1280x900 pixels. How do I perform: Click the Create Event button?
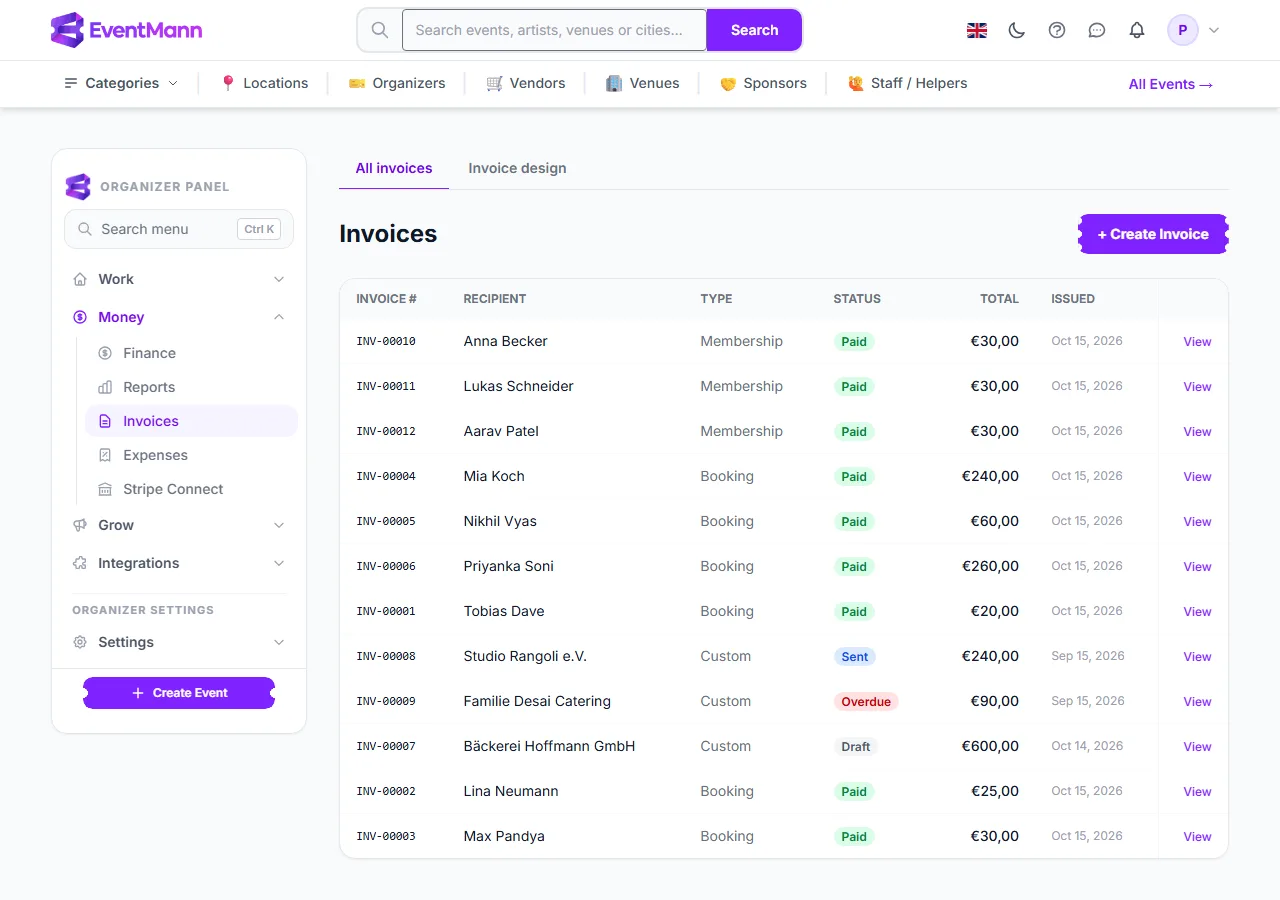pos(179,693)
